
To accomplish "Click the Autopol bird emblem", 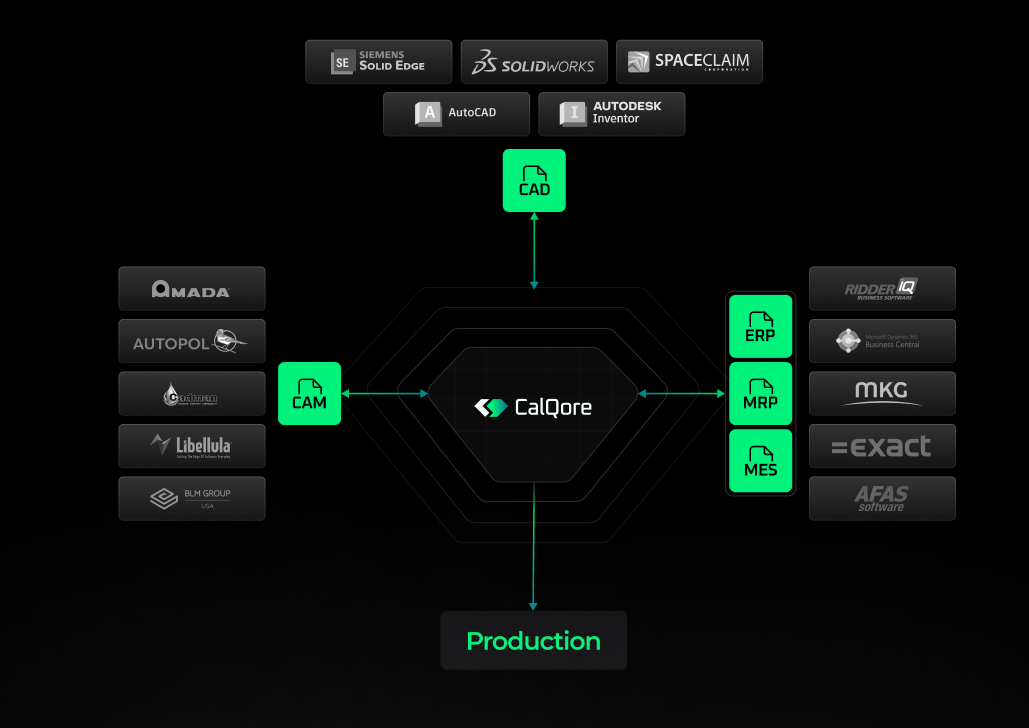I will click(230, 340).
